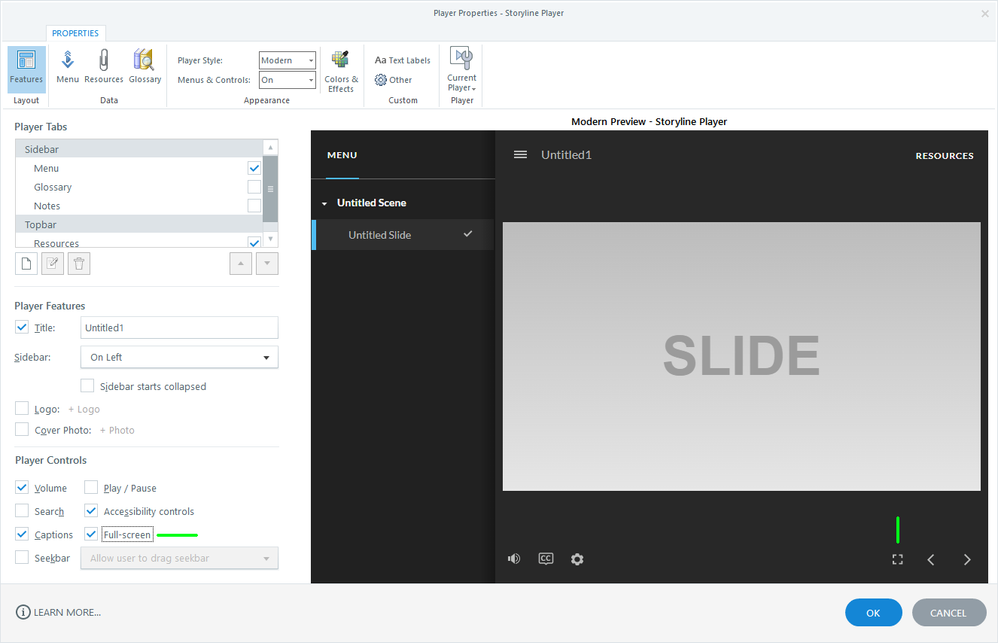Click the volume speaker icon in preview
This screenshot has width=998, height=643.
pyautogui.click(x=514, y=559)
